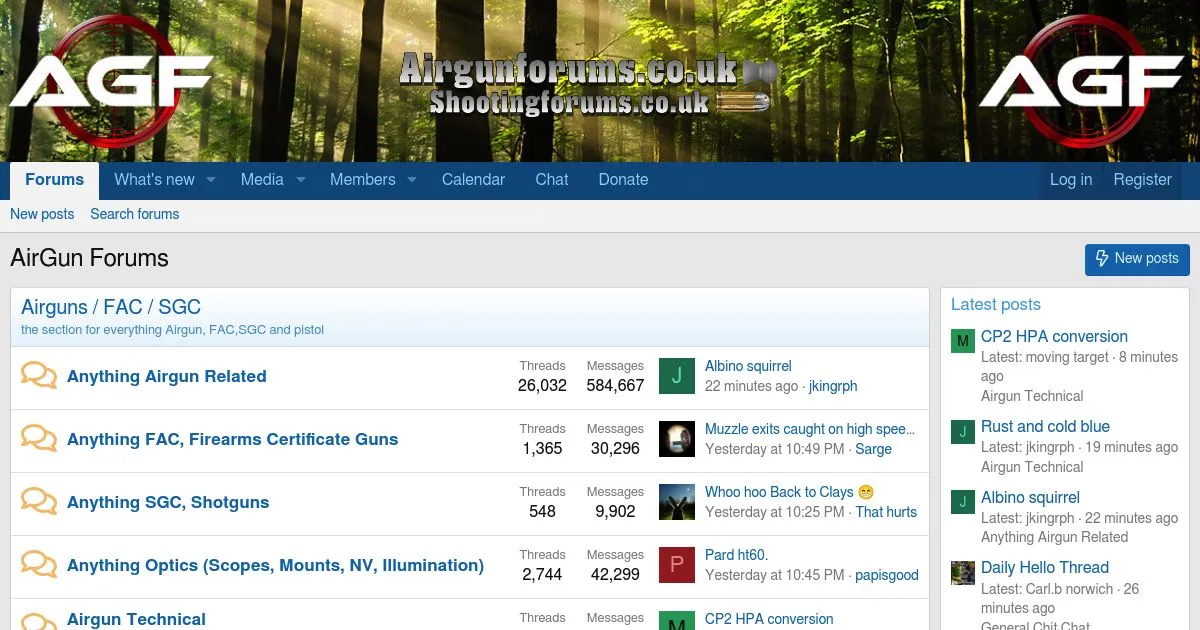This screenshot has height=630, width=1200.
Task: Click the Log in link
Action: tap(1071, 180)
